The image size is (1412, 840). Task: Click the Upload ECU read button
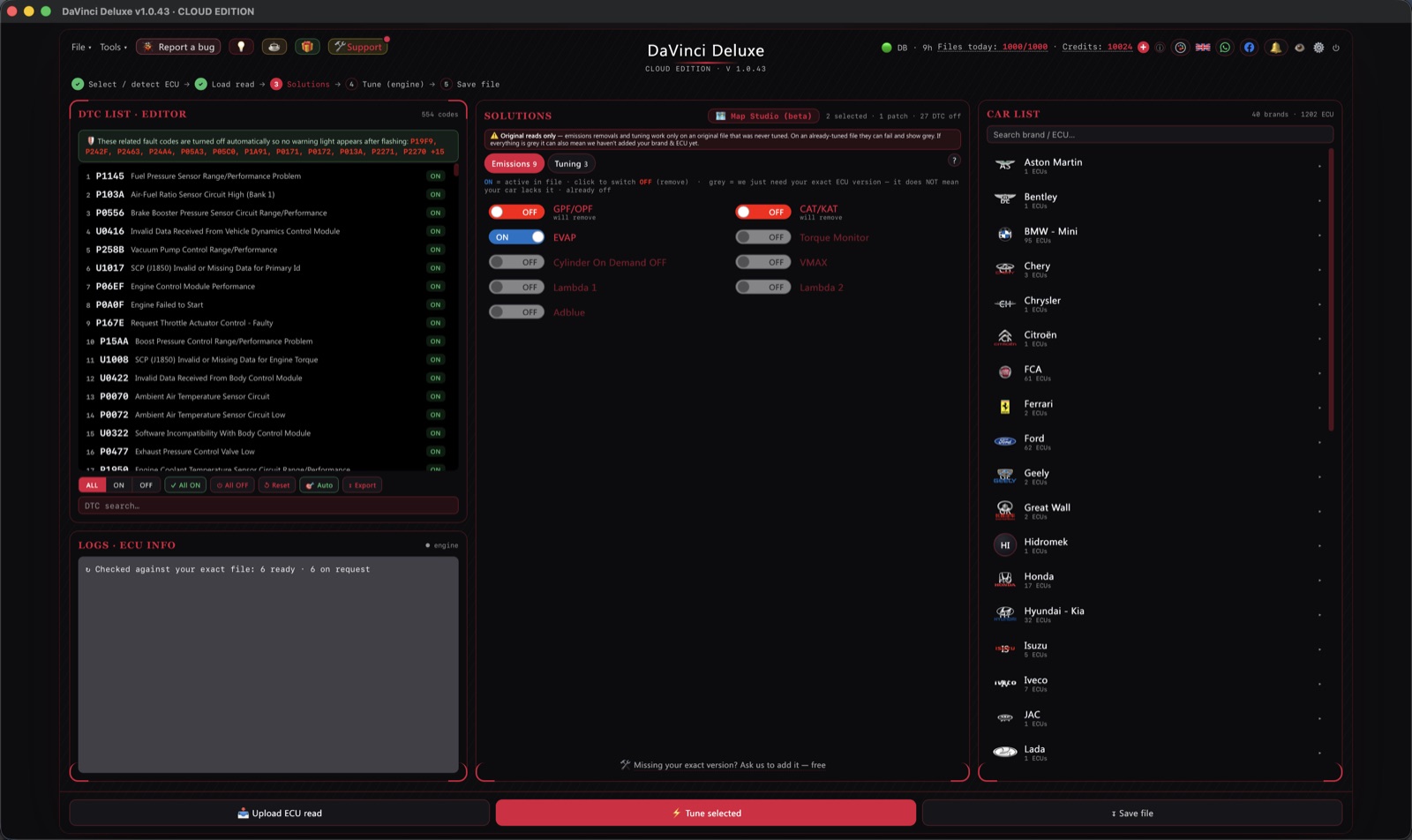tap(279, 813)
